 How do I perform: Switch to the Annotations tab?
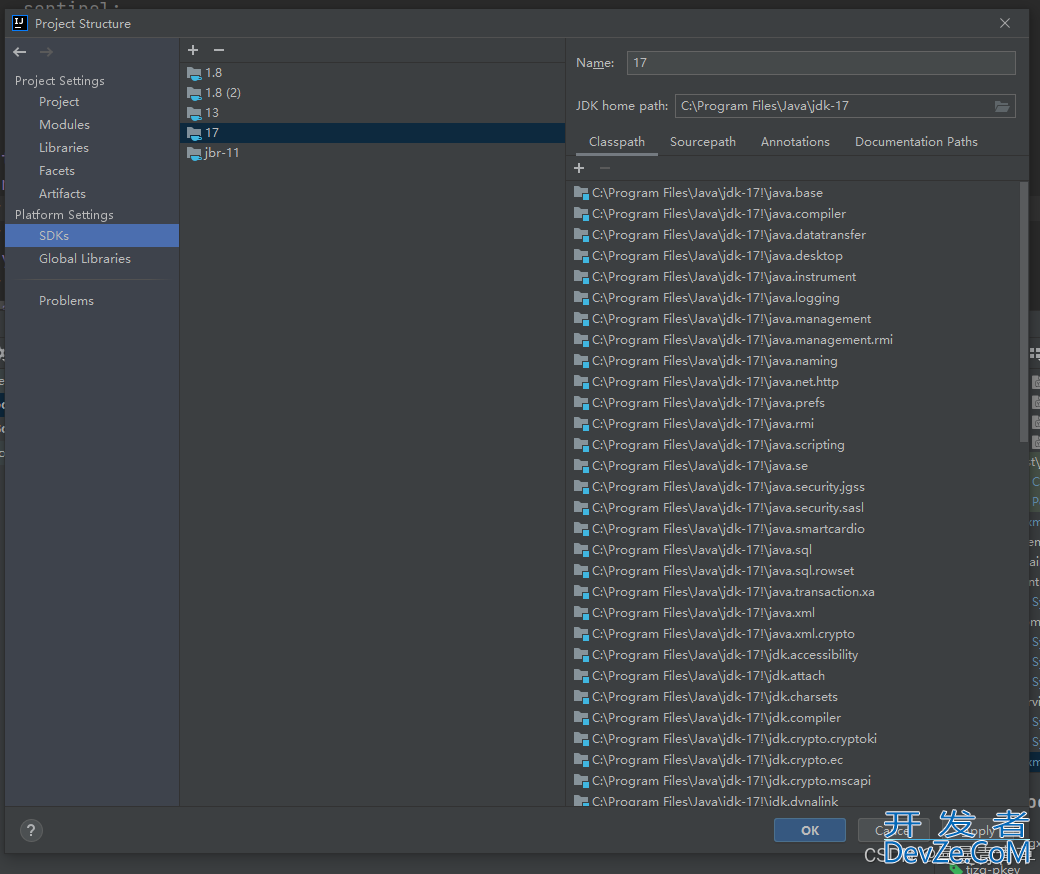[x=795, y=142]
